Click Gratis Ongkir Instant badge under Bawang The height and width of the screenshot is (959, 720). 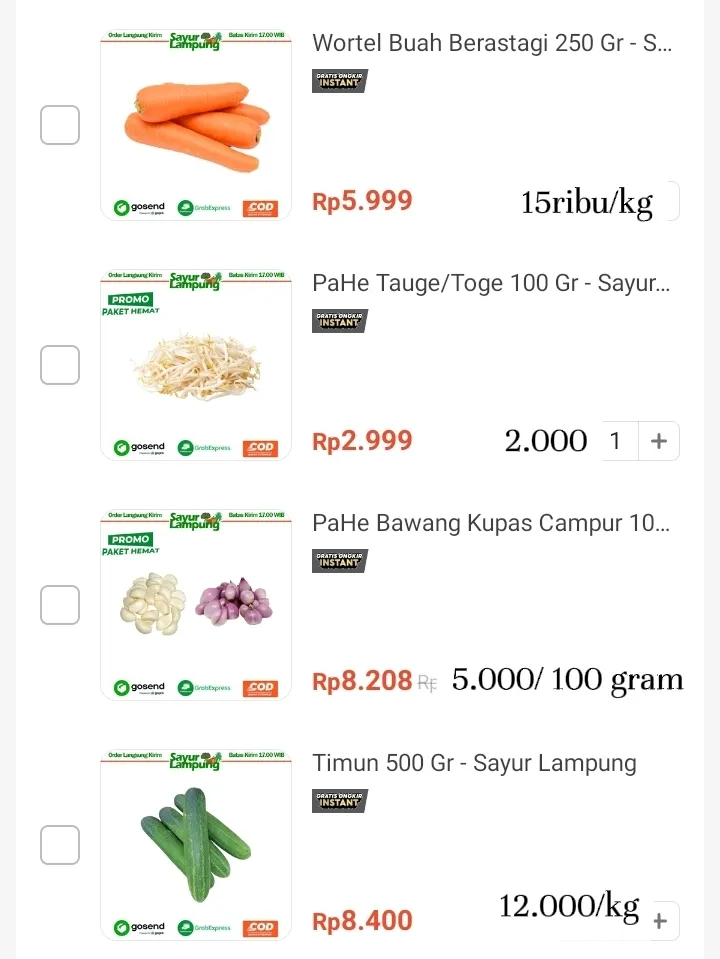click(x=340, y=561)
